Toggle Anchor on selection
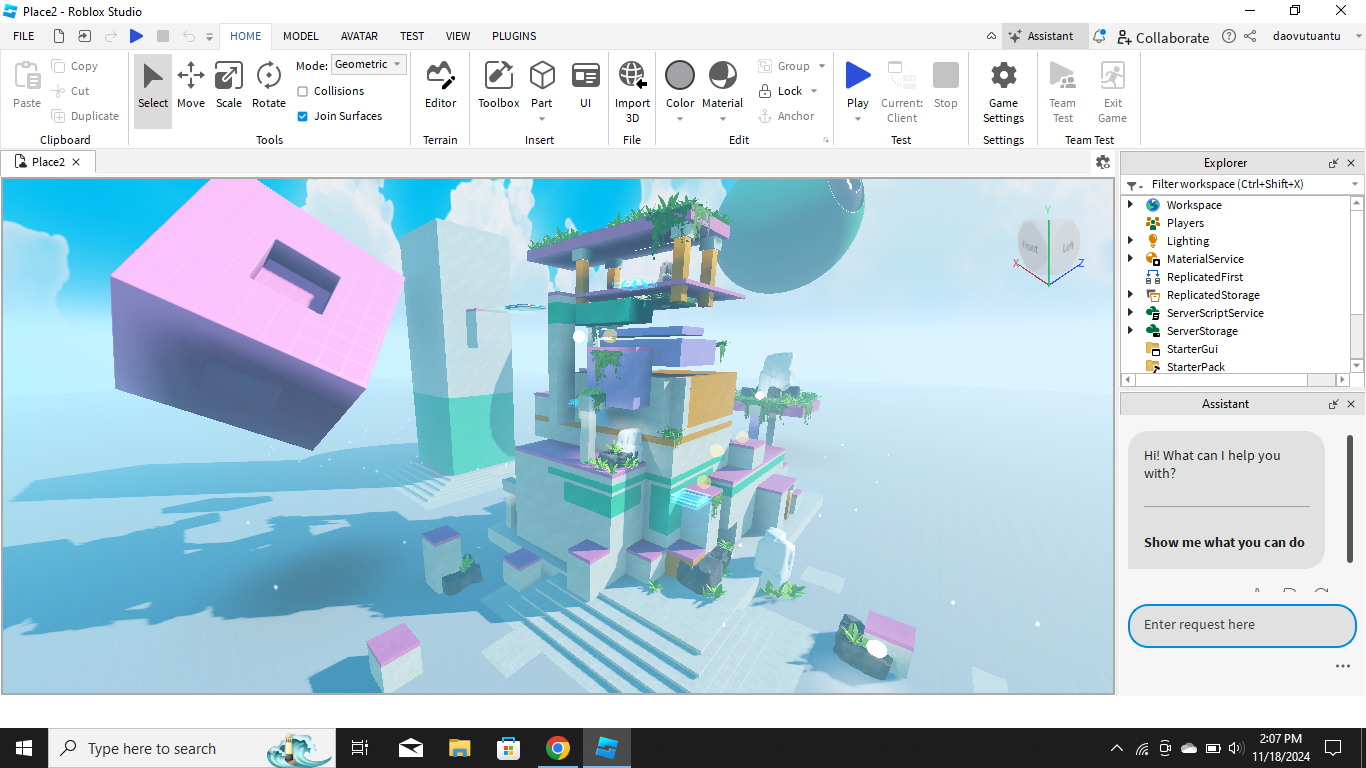Screen dimensions: 1366x768 point(786,116)
